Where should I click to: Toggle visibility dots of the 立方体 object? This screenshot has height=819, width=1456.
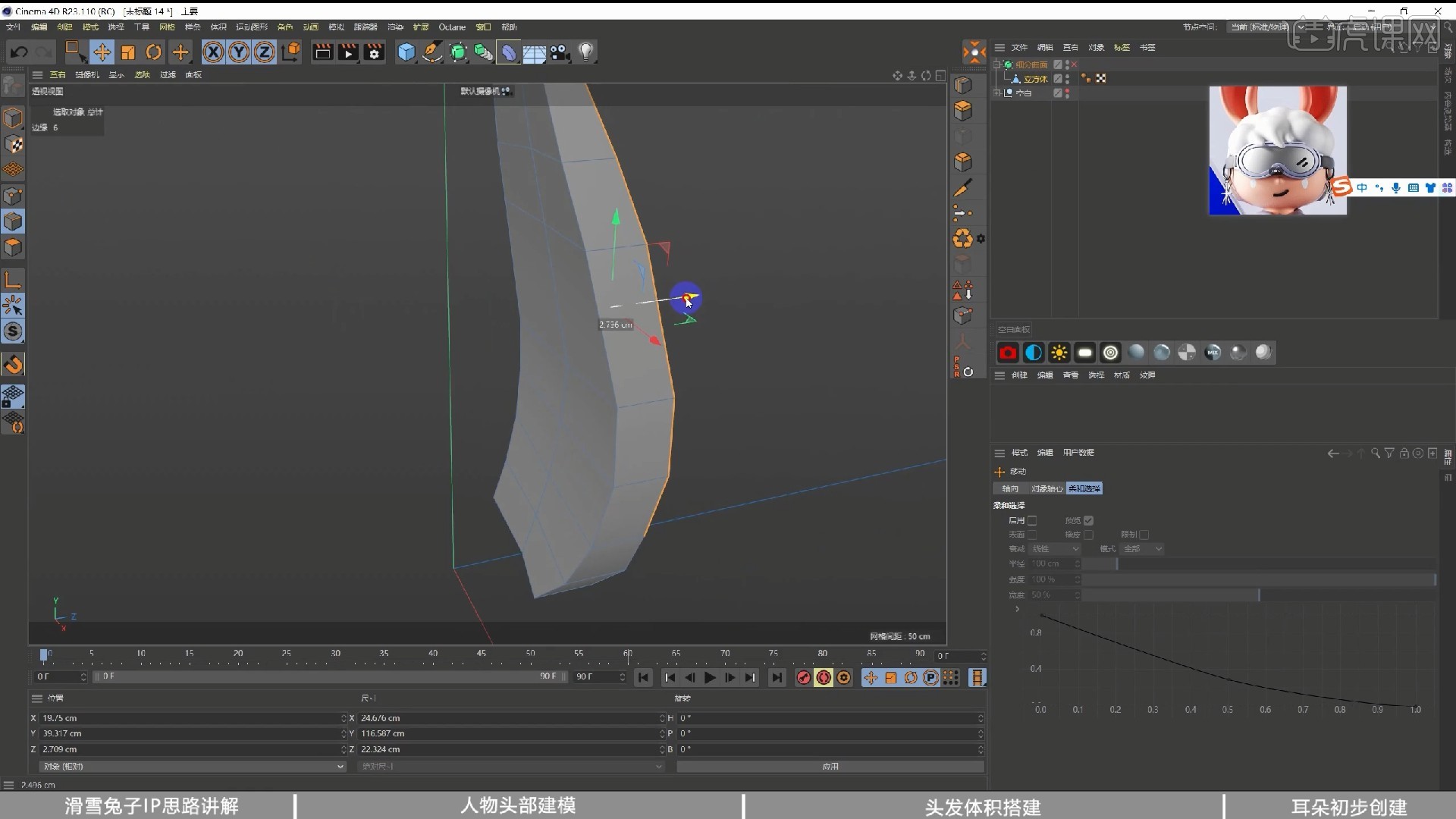[1067, 78]
